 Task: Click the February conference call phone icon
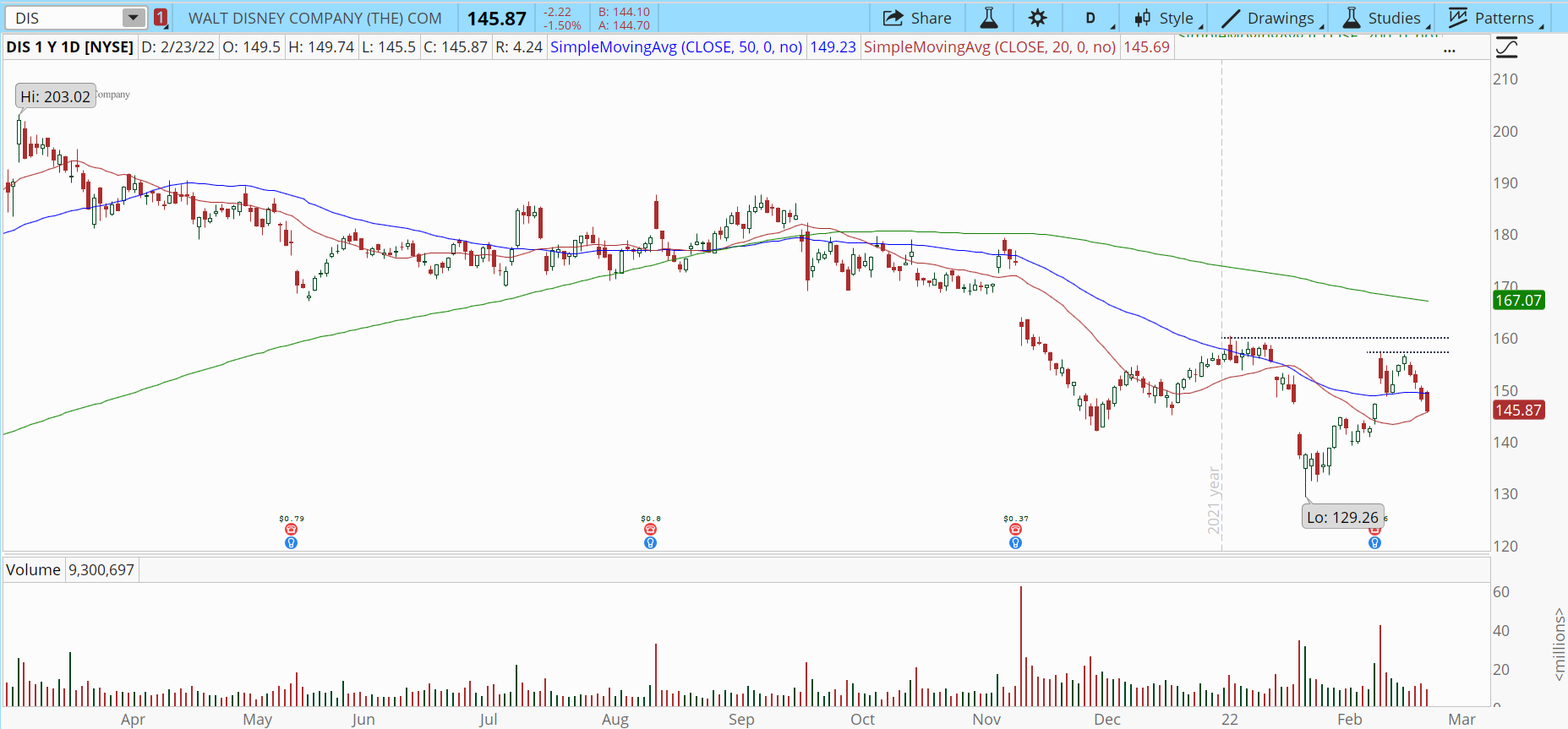tap(1375, 530)
